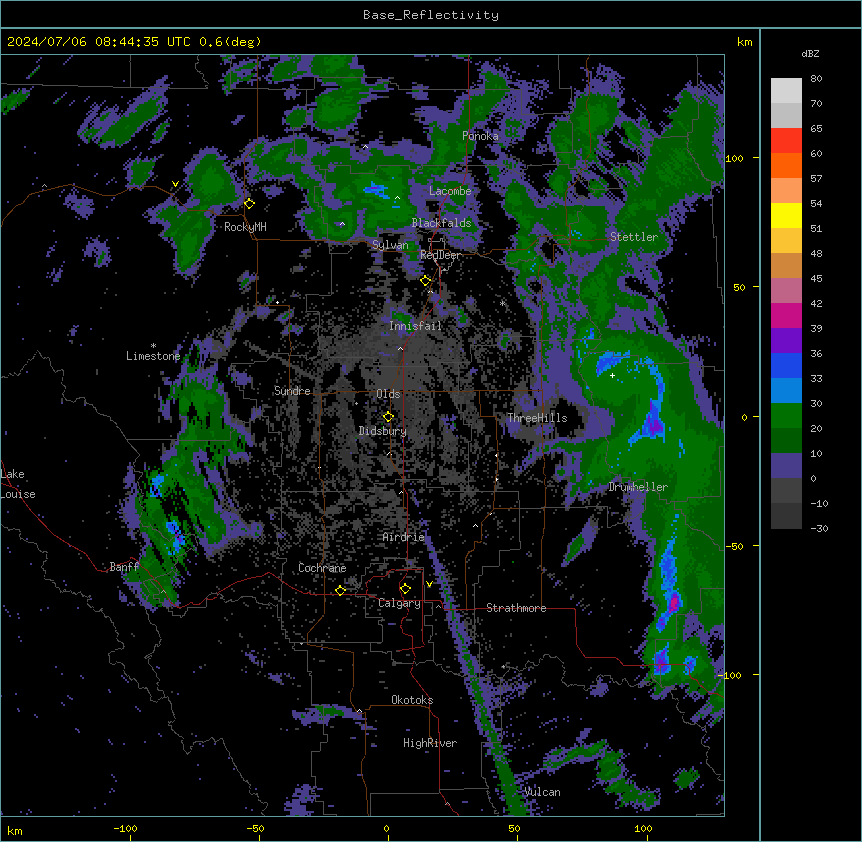Select the orange 57-60 dBZ legend swatch
Viewport: 862px width, 842px height.
[786, 165]
